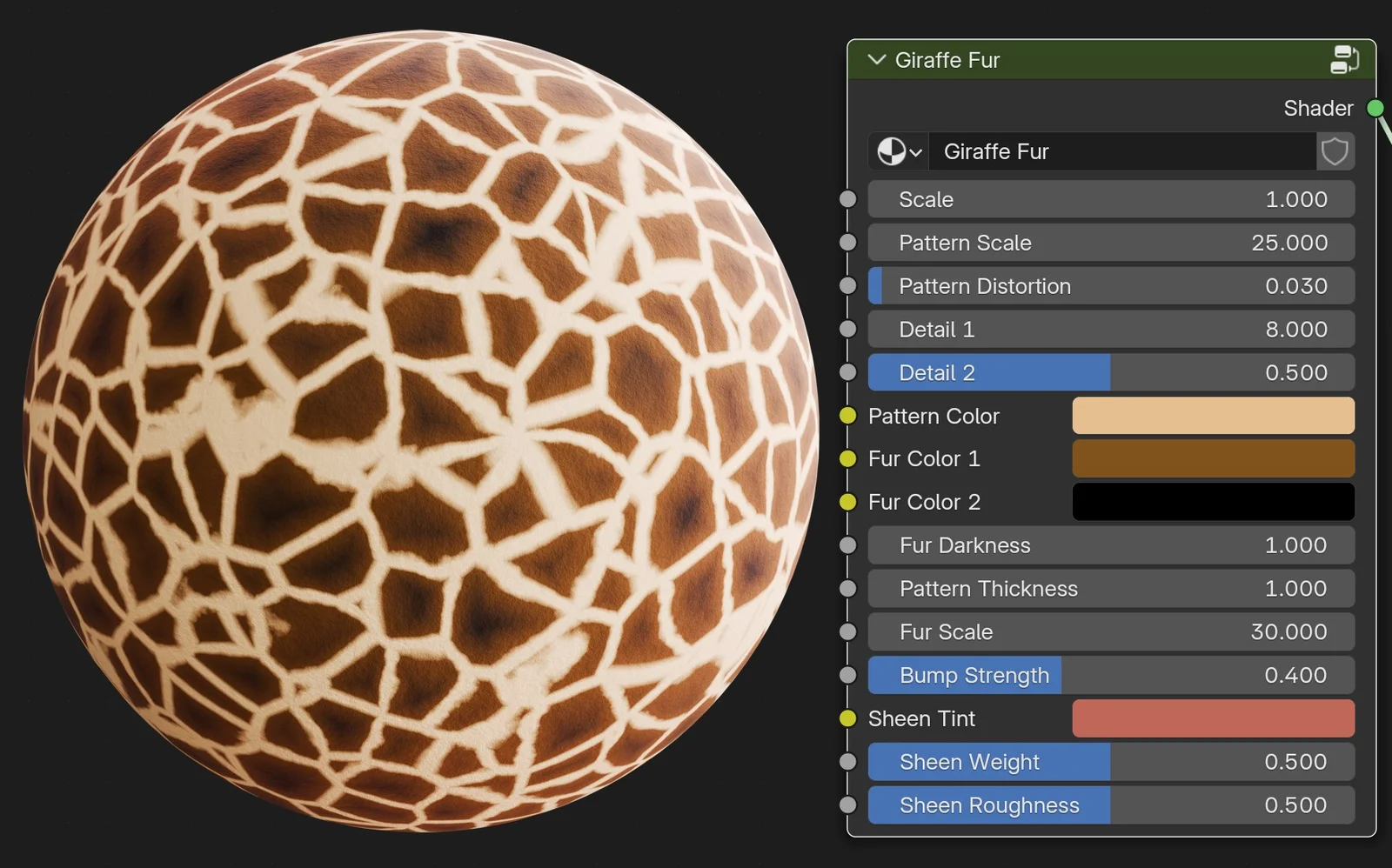
Task: Collapse the Giraffe Fur node with the header chevron
Action: 876,60
